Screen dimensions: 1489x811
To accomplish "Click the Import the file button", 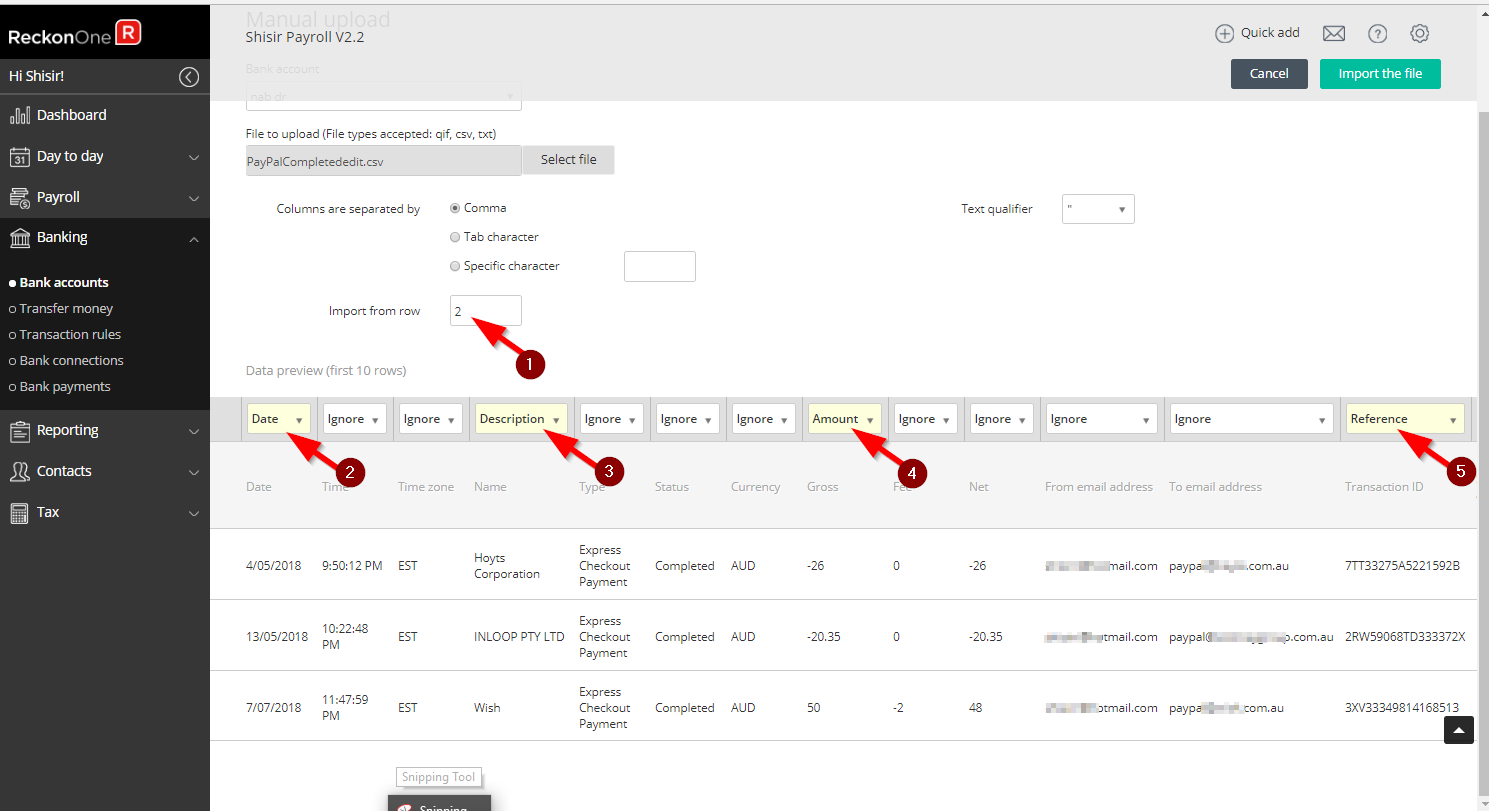I will [1380, 74].
